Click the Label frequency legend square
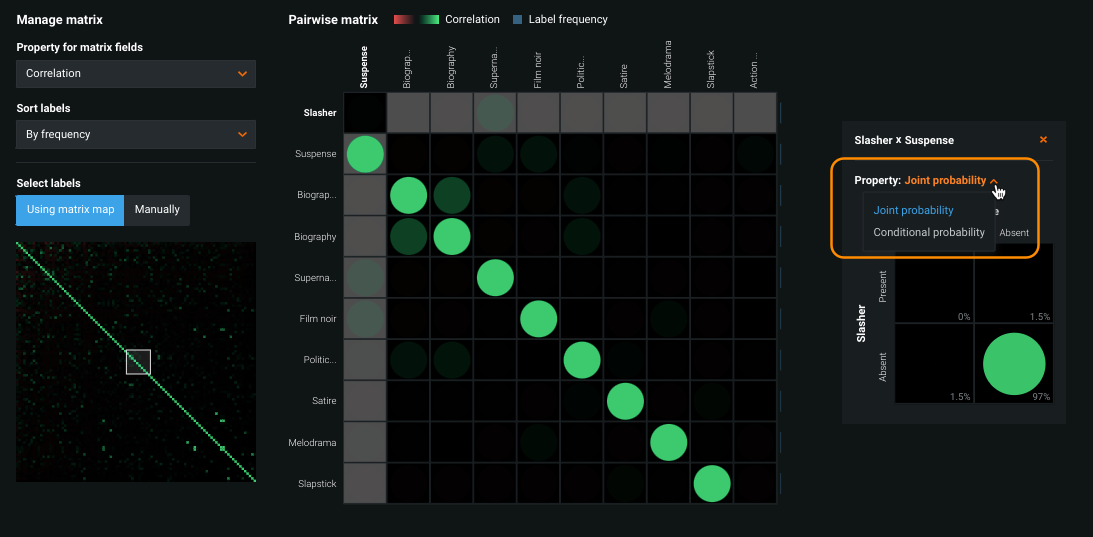Screen dimensions: 1093x537 tap(517, 19)
